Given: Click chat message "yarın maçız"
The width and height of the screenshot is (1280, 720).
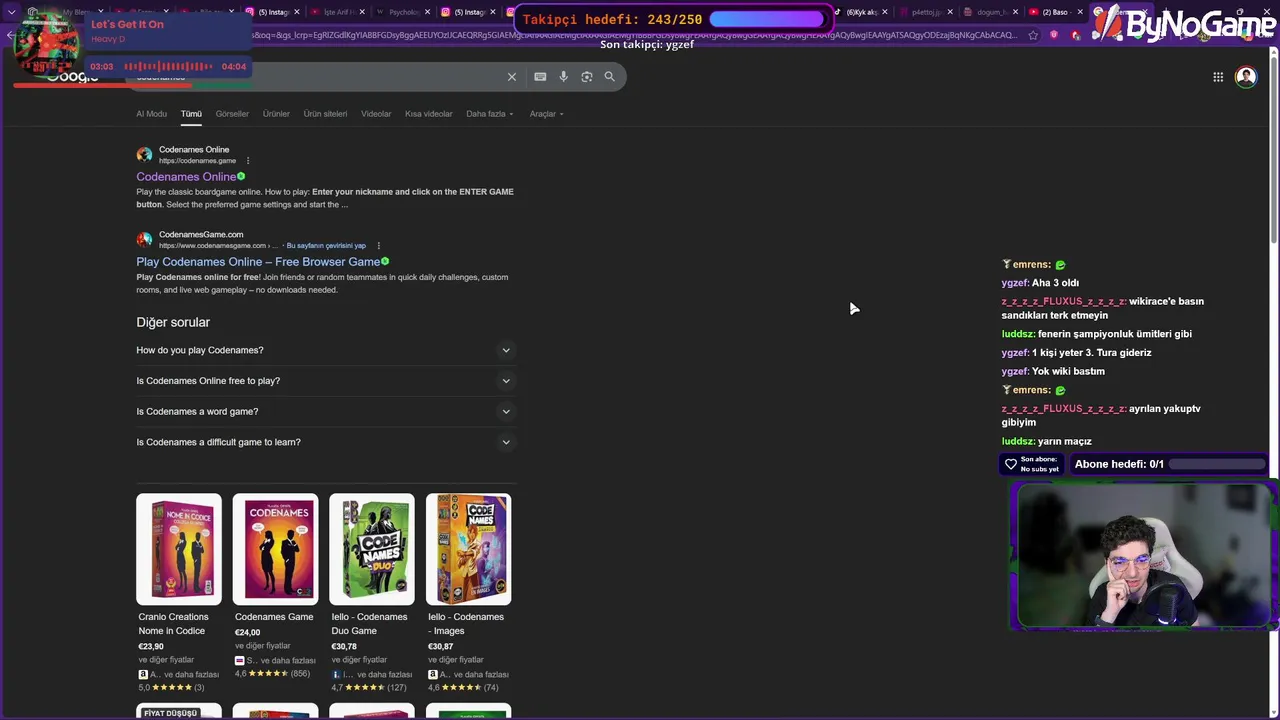Looking at the screenshot, I should [x=1065, y=441].
